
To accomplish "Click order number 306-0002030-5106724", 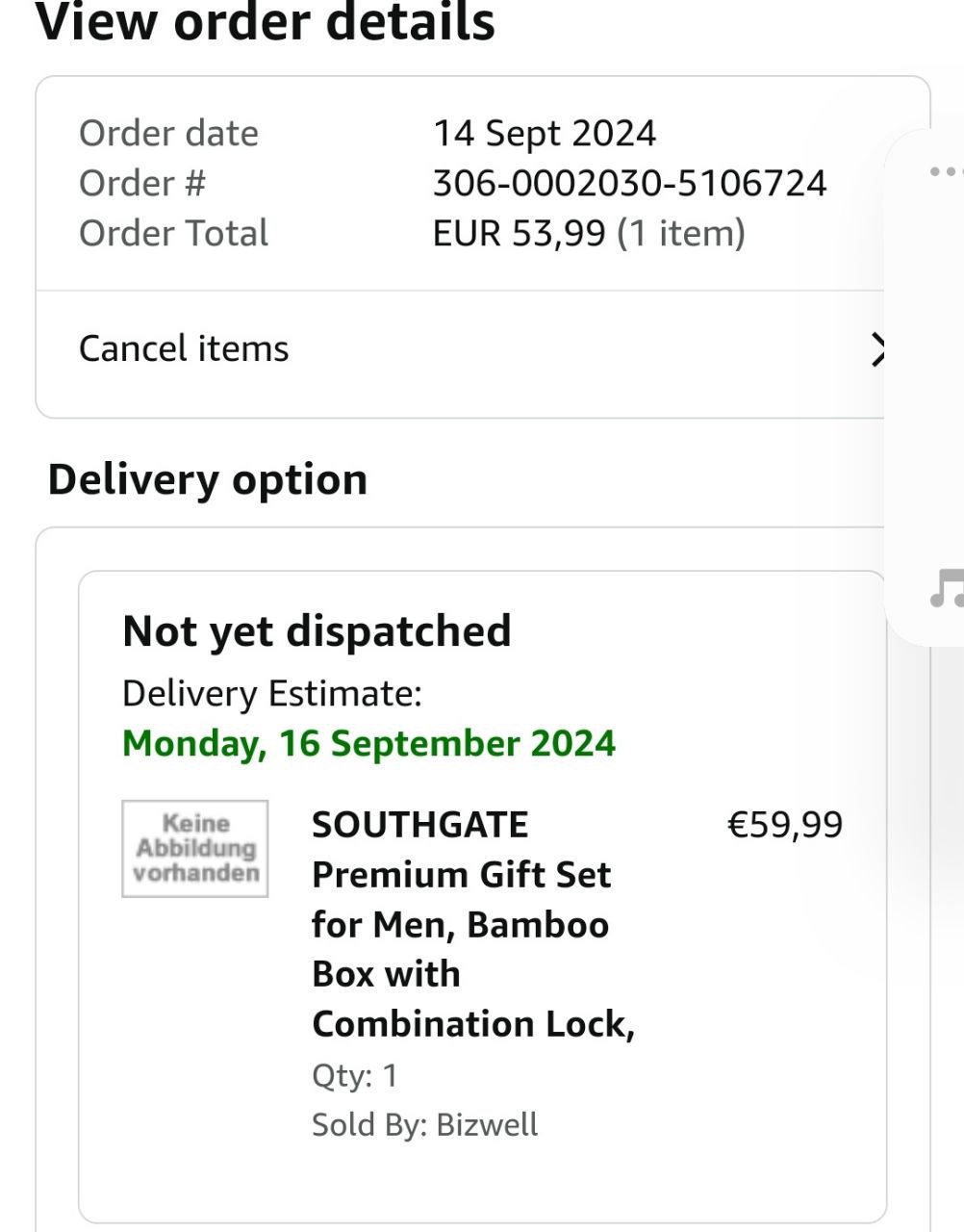I will (x=629, y=183).
